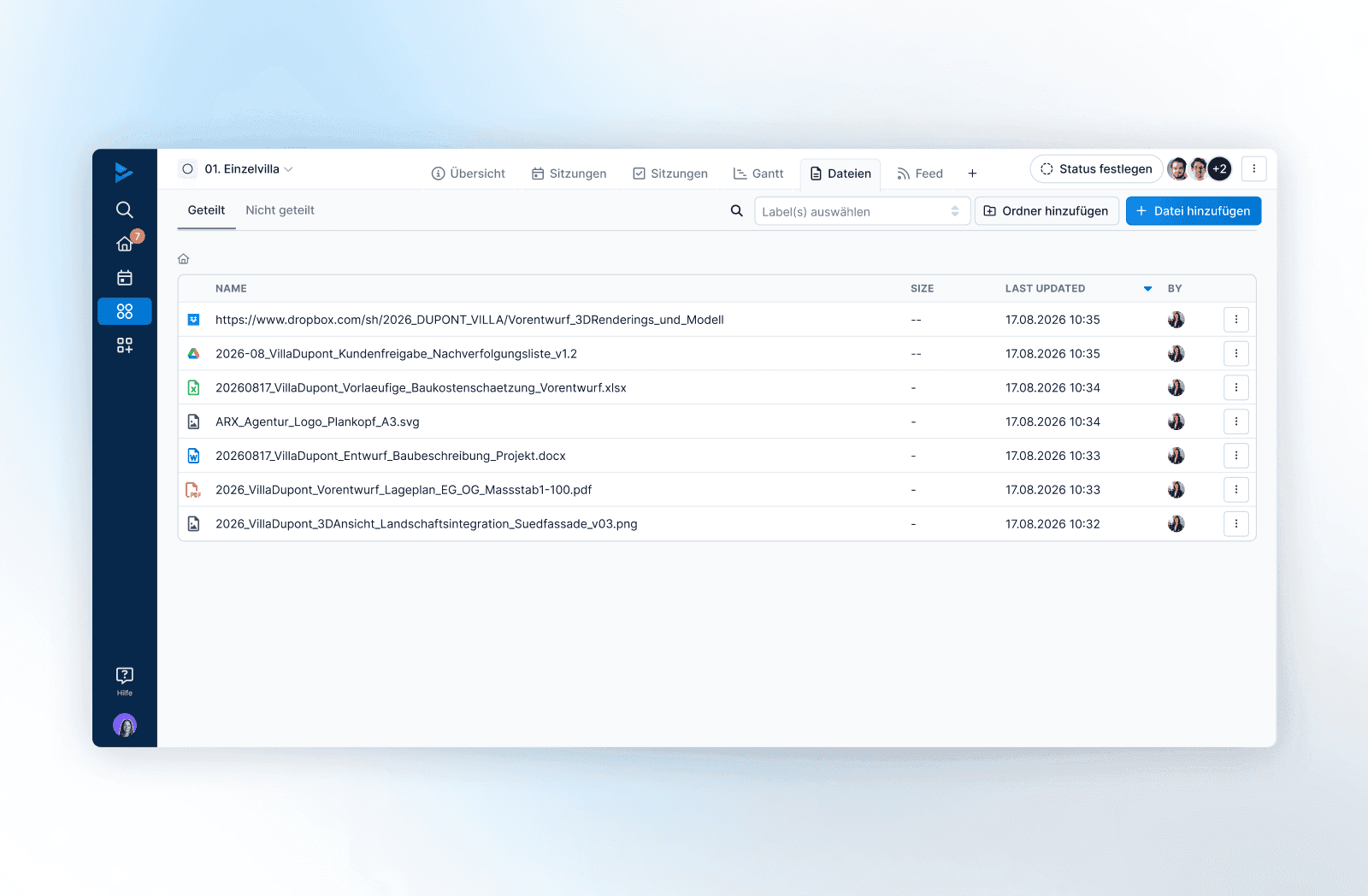Toggle sort arrow on Last Updated column
This screenshot has width=1368, height=896.
coord(1147,289)
